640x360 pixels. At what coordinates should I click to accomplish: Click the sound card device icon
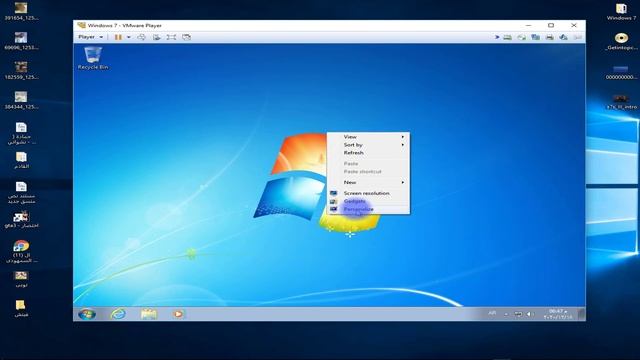click(x=564, y=37)
